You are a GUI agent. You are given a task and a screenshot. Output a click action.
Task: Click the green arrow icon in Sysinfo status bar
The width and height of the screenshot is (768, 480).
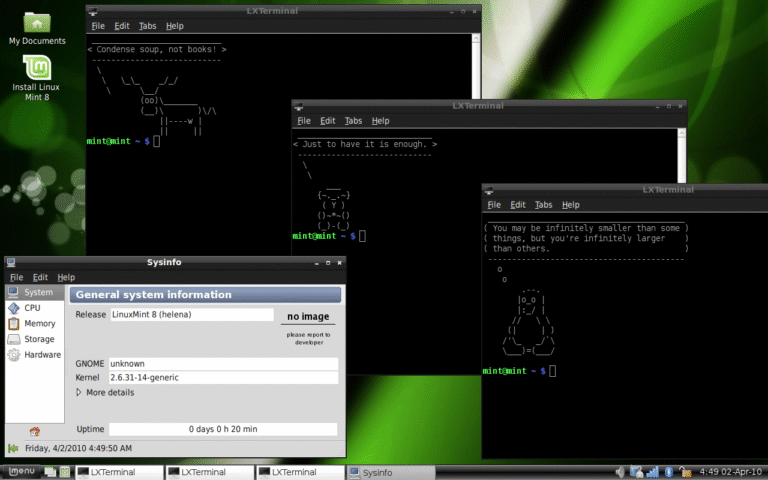[x=13, y=448]
